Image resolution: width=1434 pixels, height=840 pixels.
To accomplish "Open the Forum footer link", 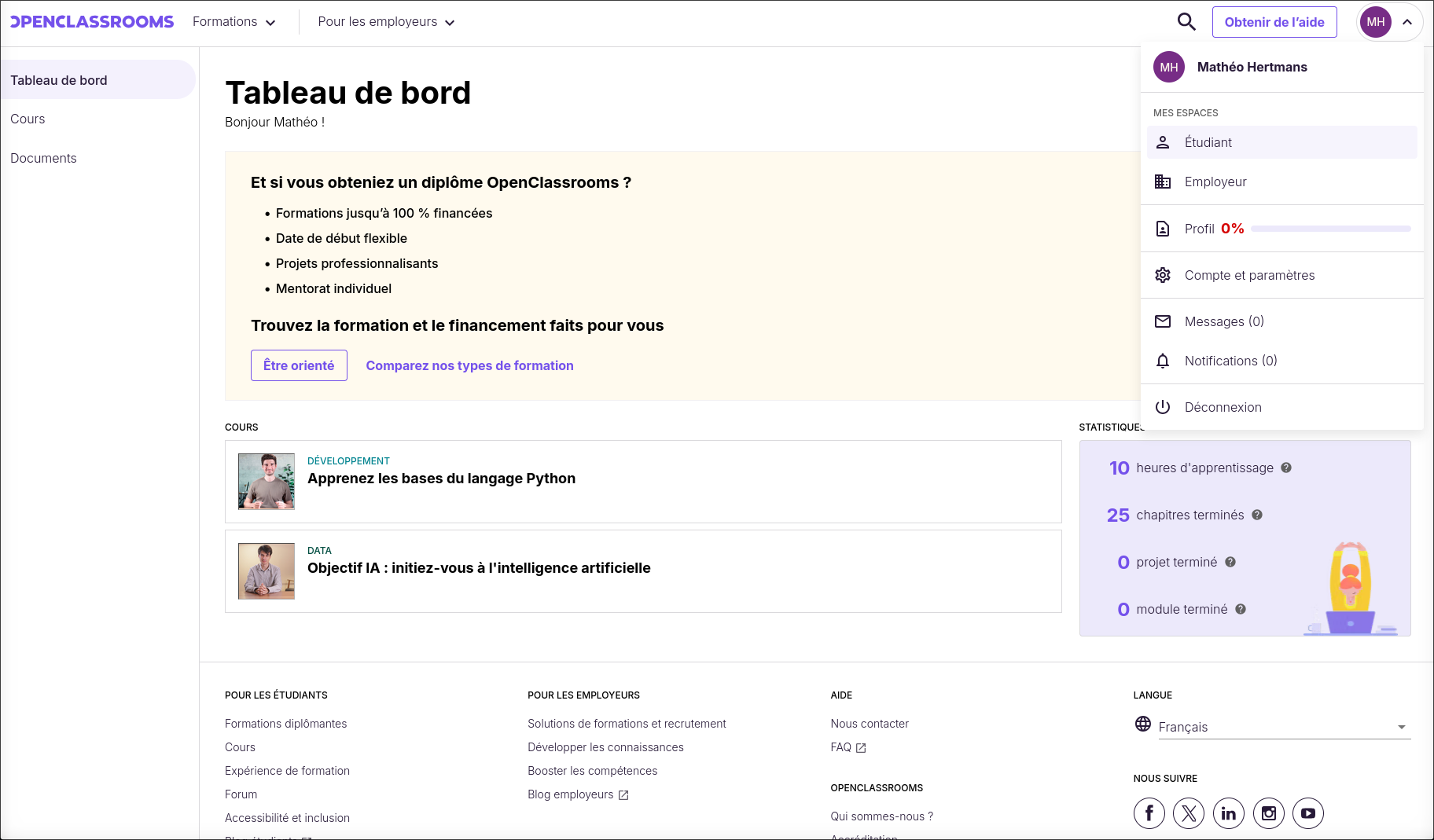I will [x=241, y=794].
